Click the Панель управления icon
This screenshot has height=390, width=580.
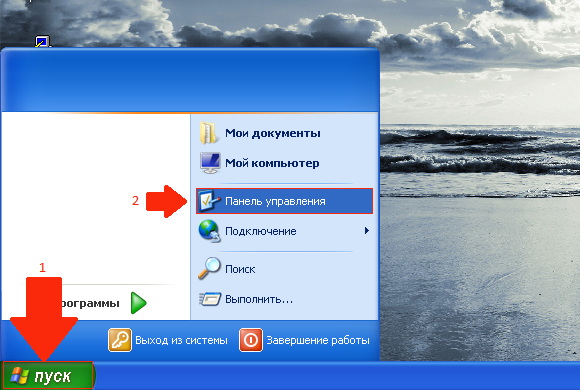(x=209, y=201)
